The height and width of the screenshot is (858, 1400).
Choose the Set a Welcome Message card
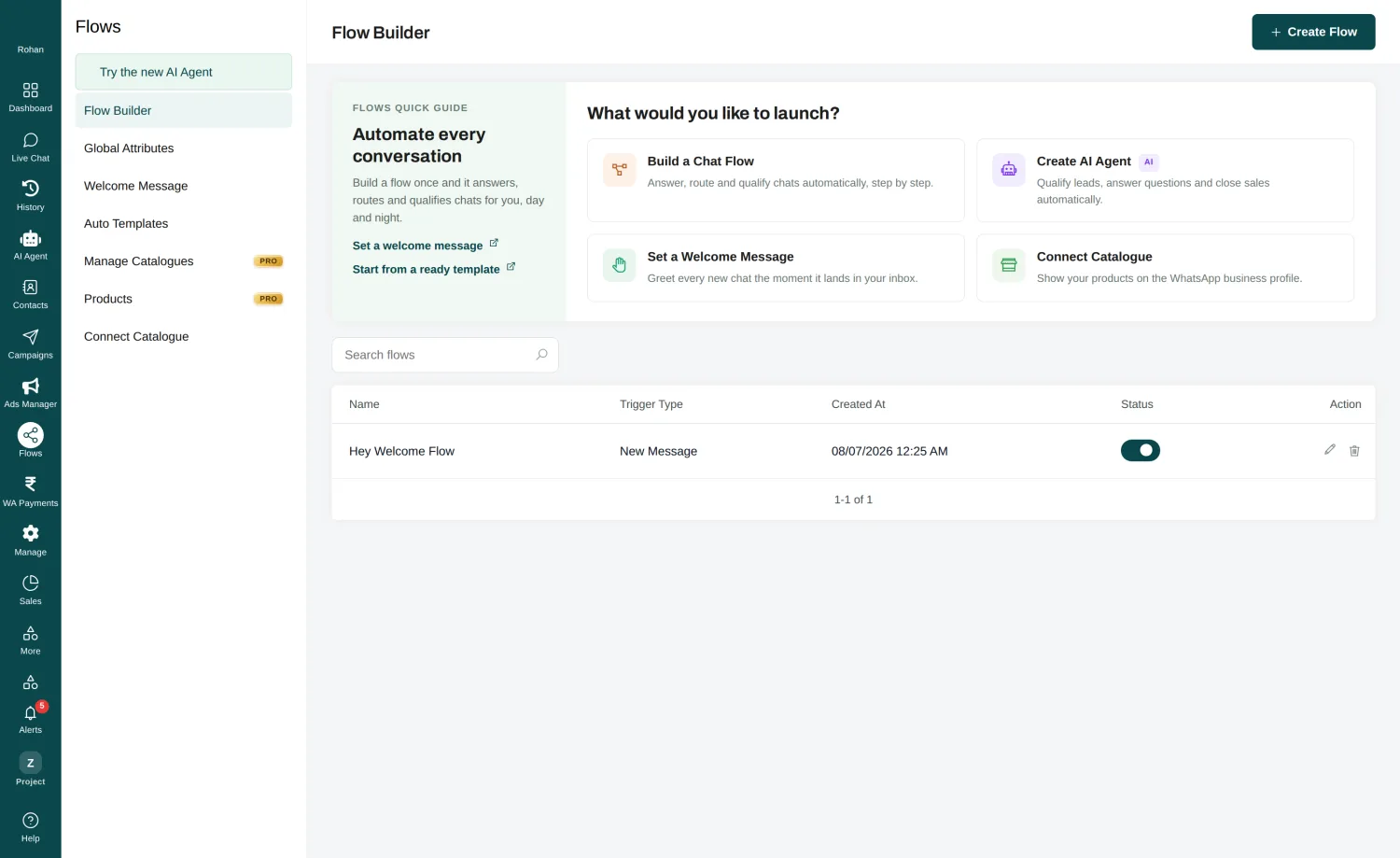pos(775,268)
